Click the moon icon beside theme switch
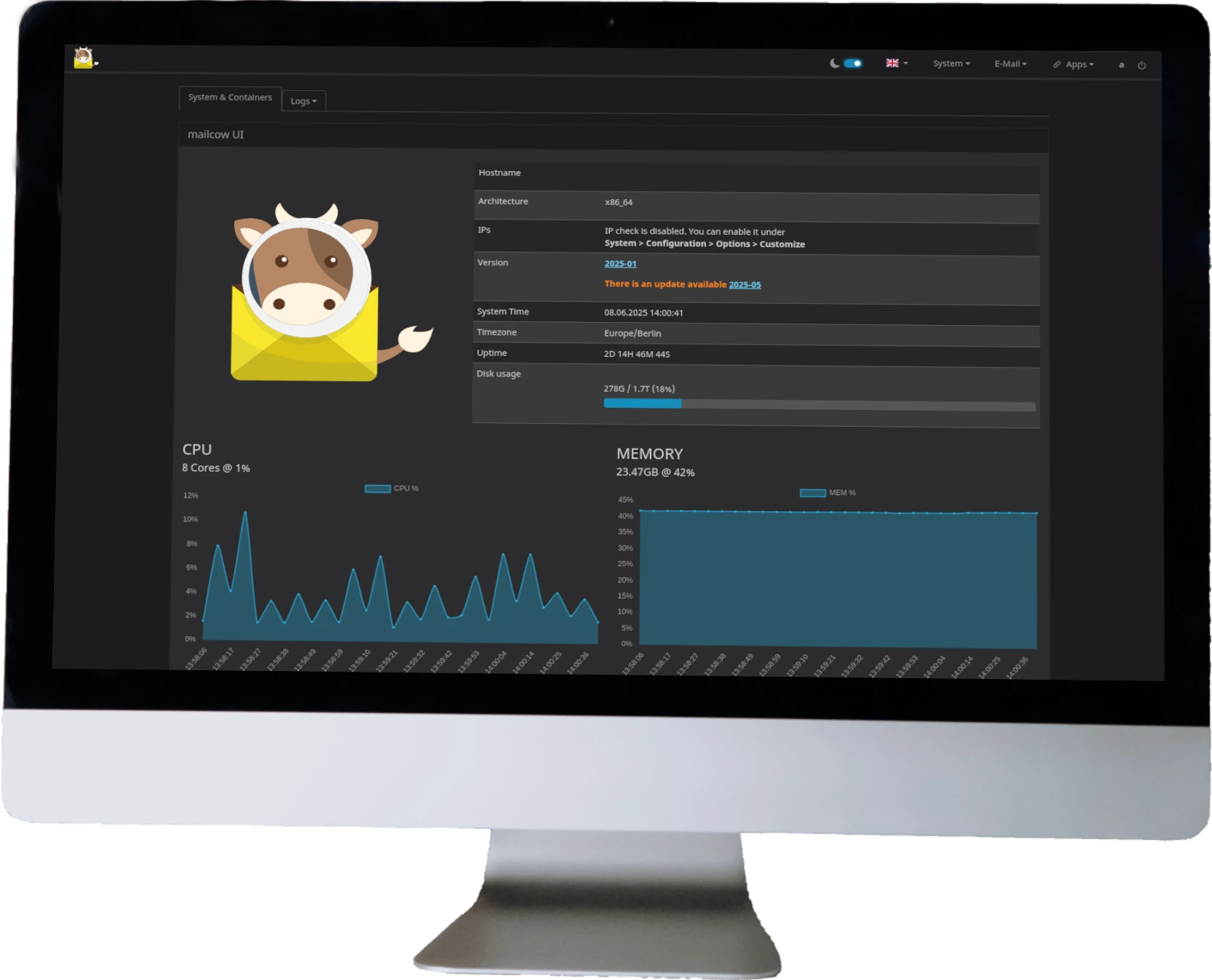This screenshot has height=980, width=1212. (x=835, y=63)
